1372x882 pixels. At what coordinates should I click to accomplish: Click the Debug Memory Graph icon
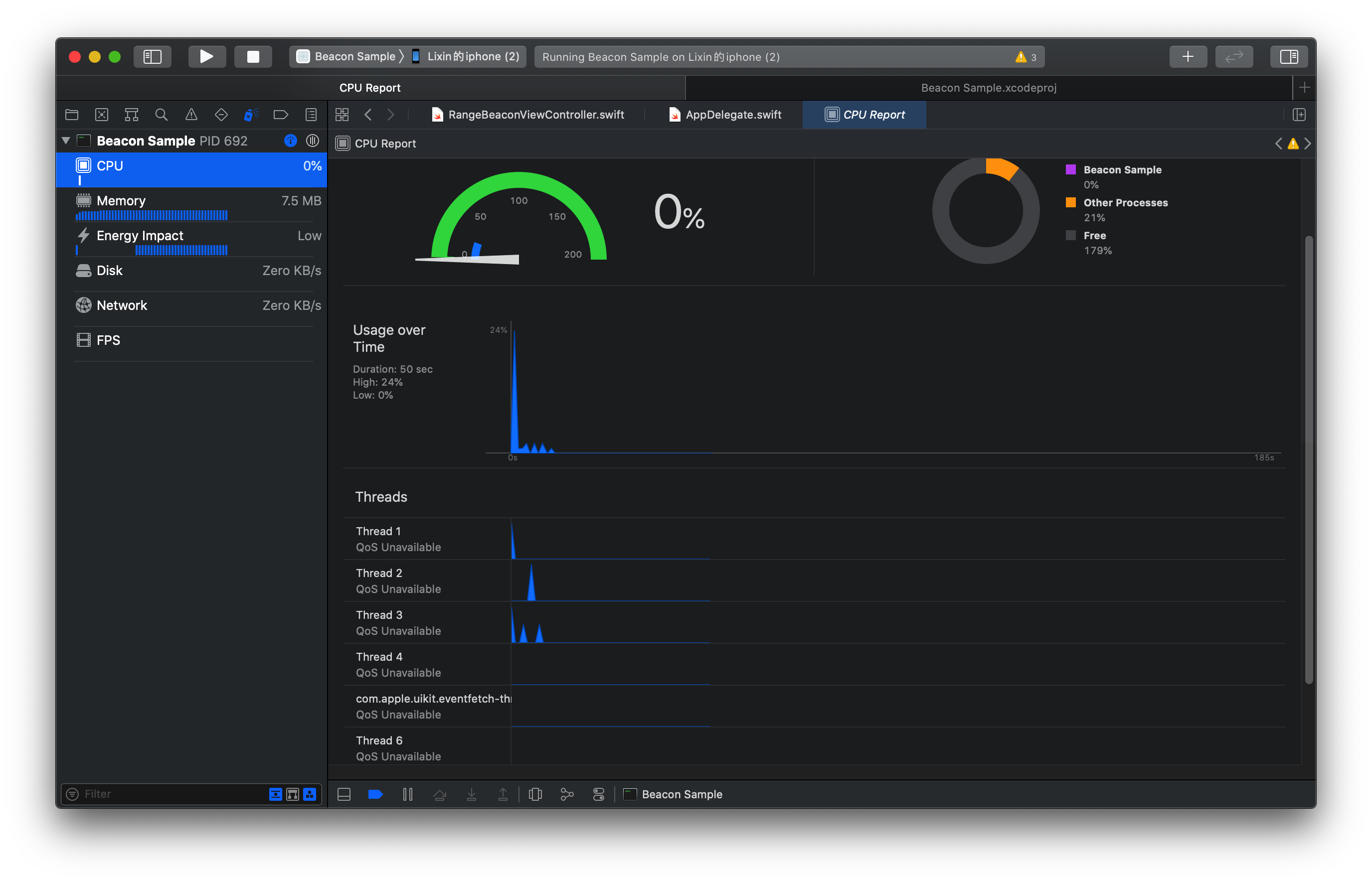click(x=566, y=794)
